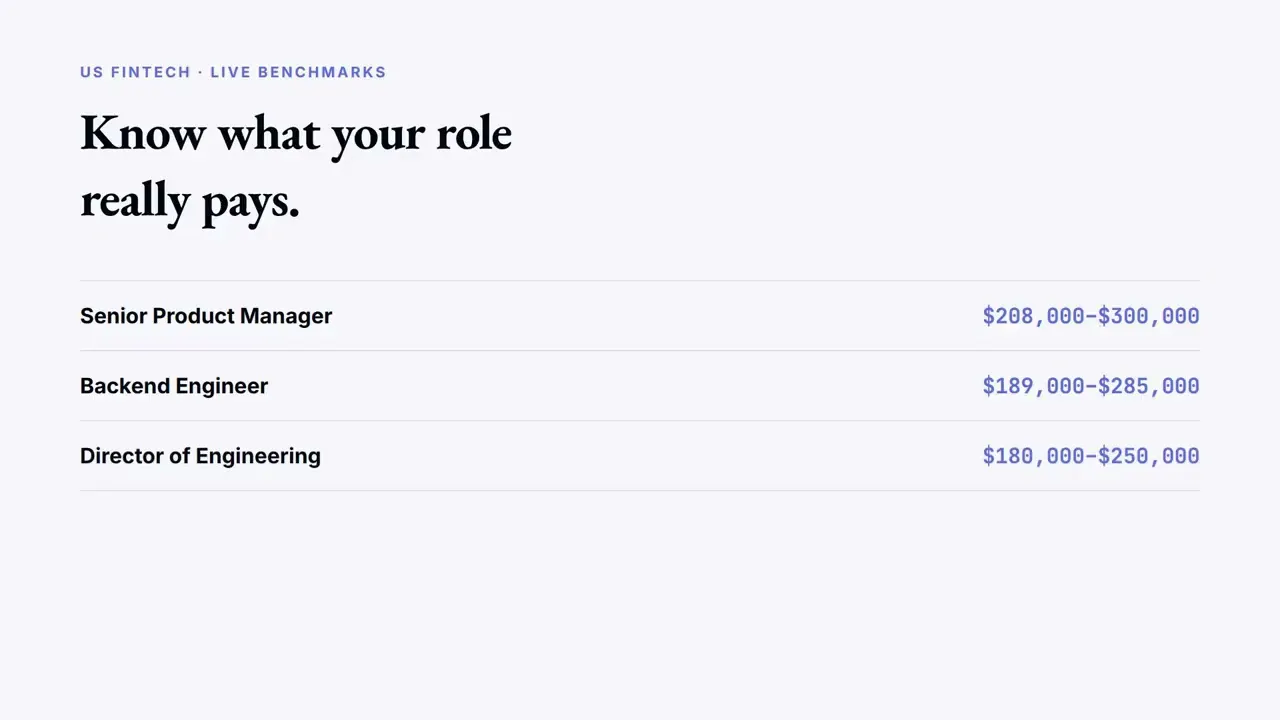This screenshot has height=720, width=1280.
Task: Click the word "role" in the headline
Action: point(474,133)
